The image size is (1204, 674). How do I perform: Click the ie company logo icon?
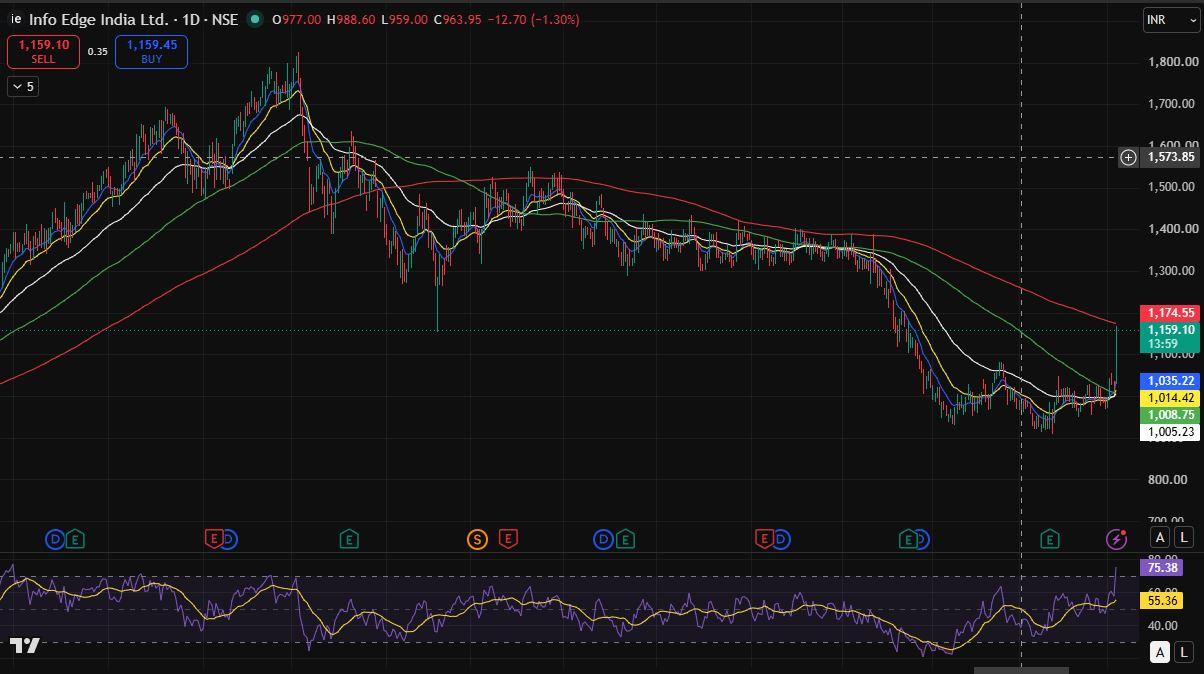[x=15, y=19]
